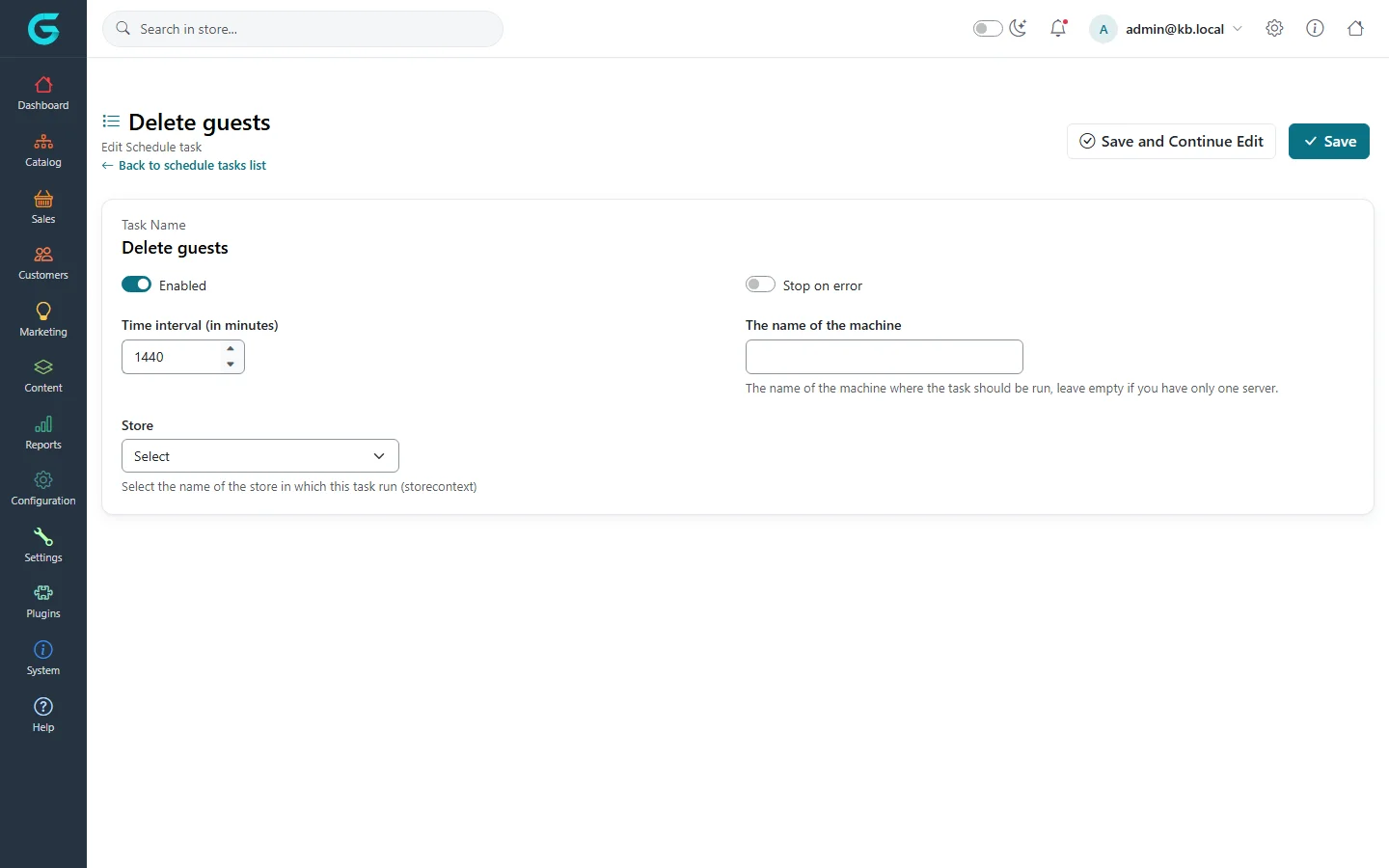
Task: Open Settings wrench icon
Action: click(43, 536)
